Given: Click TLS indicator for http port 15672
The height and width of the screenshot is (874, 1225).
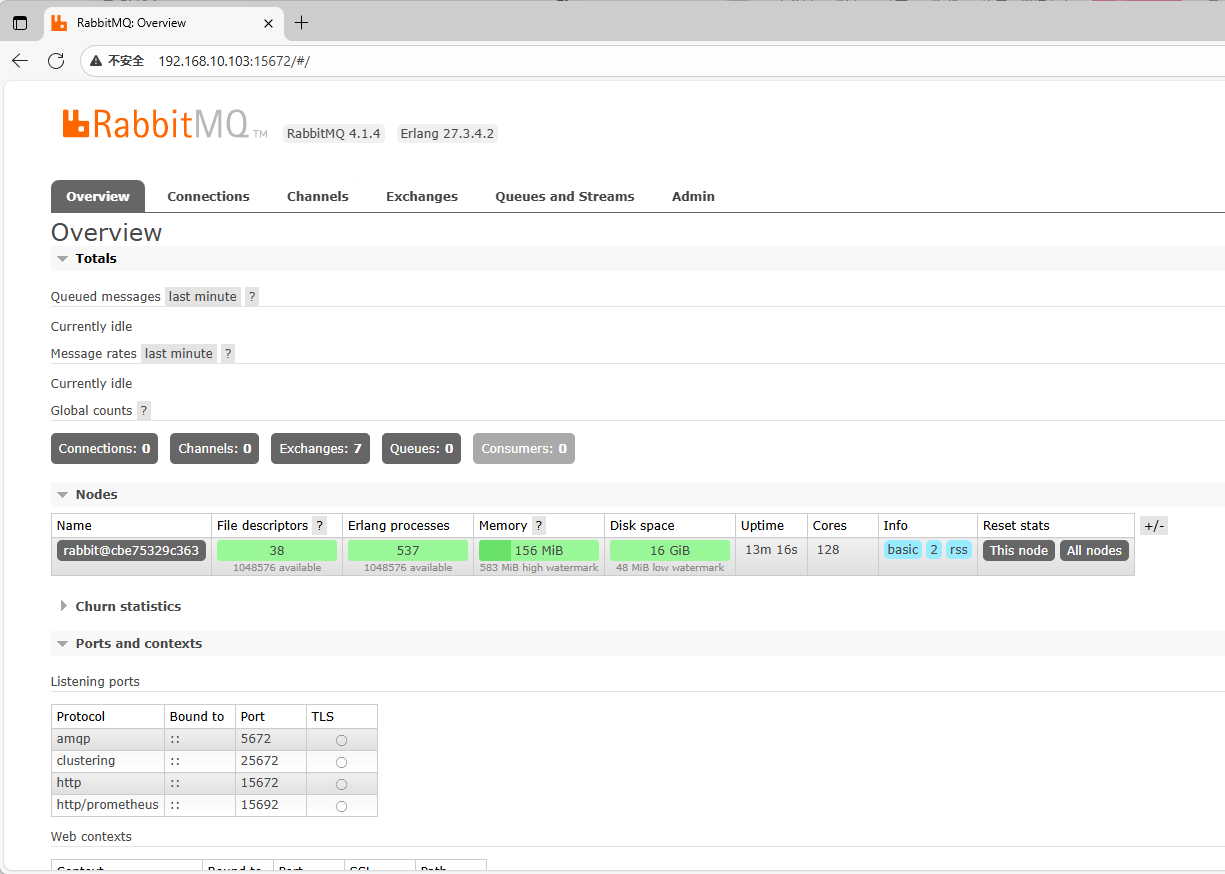Looking at the screenshot, I should 341,784.
